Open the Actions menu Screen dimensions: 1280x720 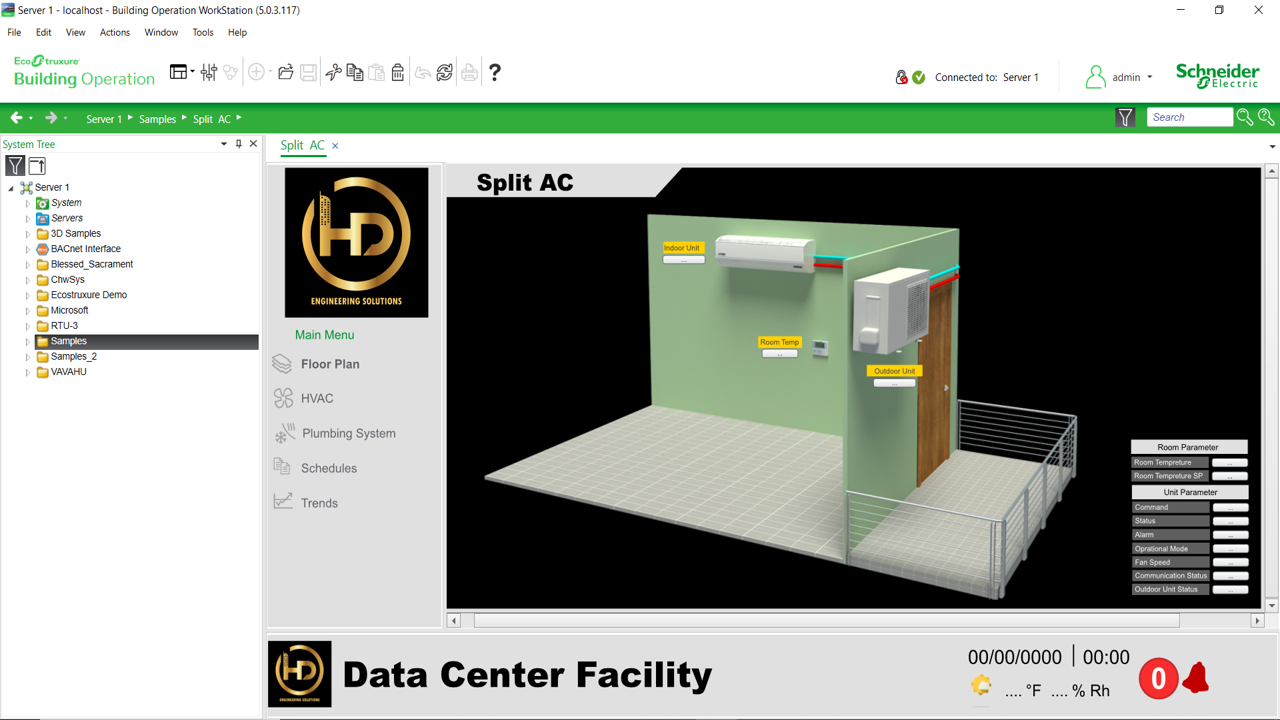pos(114,32)
